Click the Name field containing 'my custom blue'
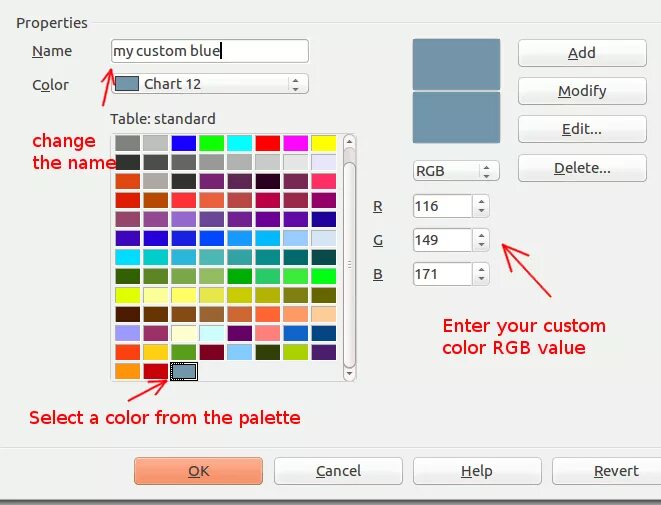The width and height of the screenshot is (661, 505). tap(210, 51)
